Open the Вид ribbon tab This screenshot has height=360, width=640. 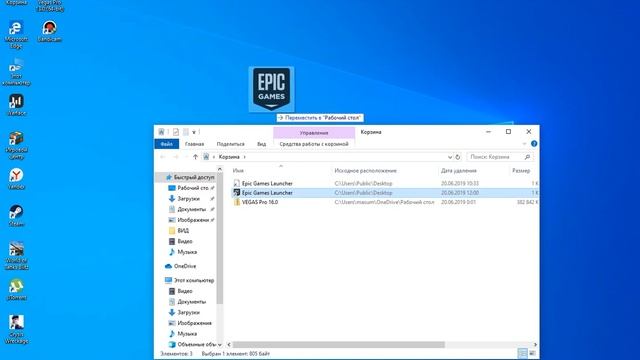(x=262, y=144)
